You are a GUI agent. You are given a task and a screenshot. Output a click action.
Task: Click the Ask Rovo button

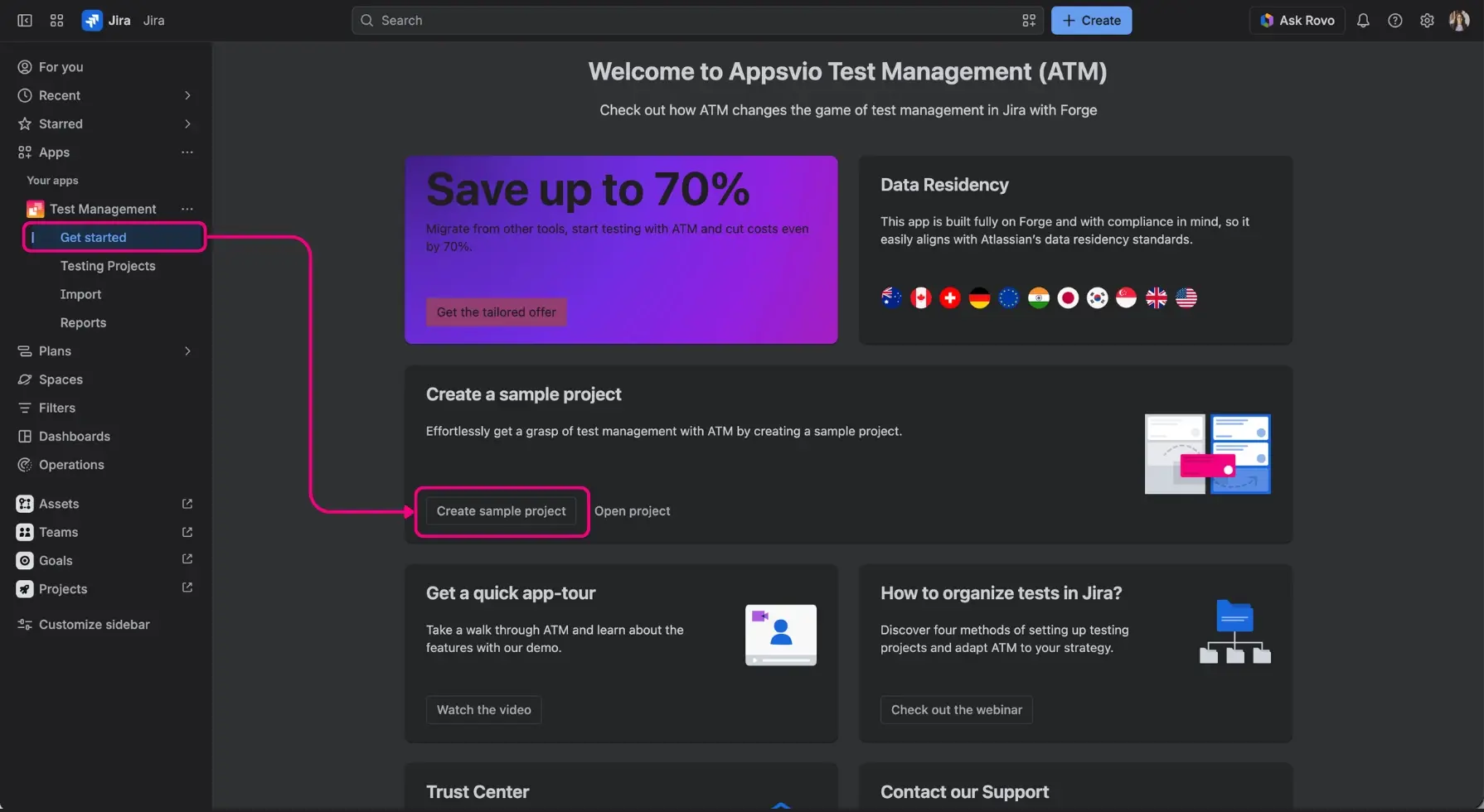pos(1297,21)
